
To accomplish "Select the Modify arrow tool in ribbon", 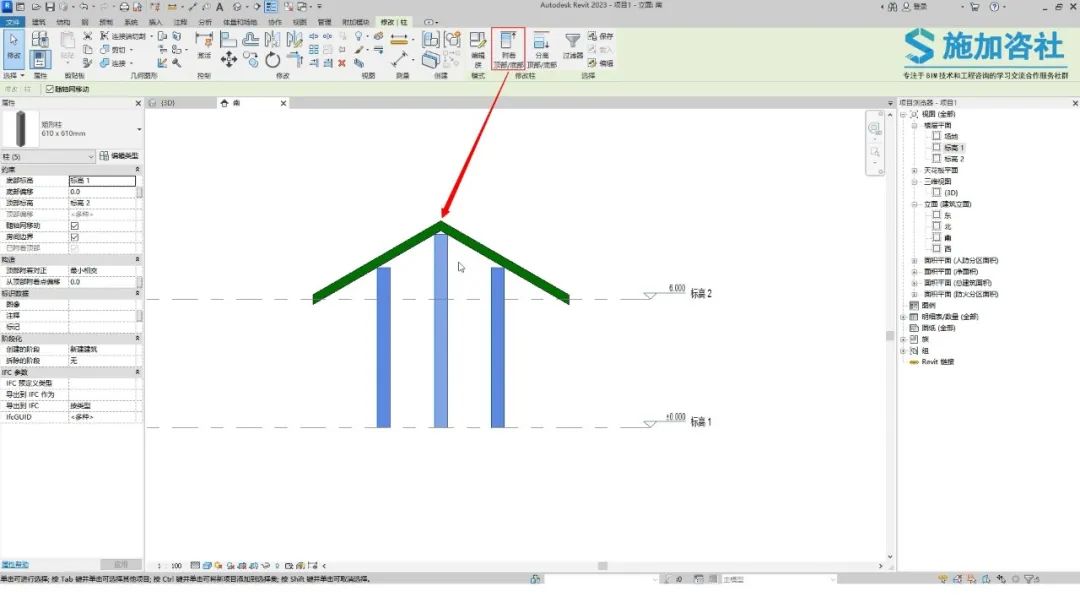I will click(14, 48).
